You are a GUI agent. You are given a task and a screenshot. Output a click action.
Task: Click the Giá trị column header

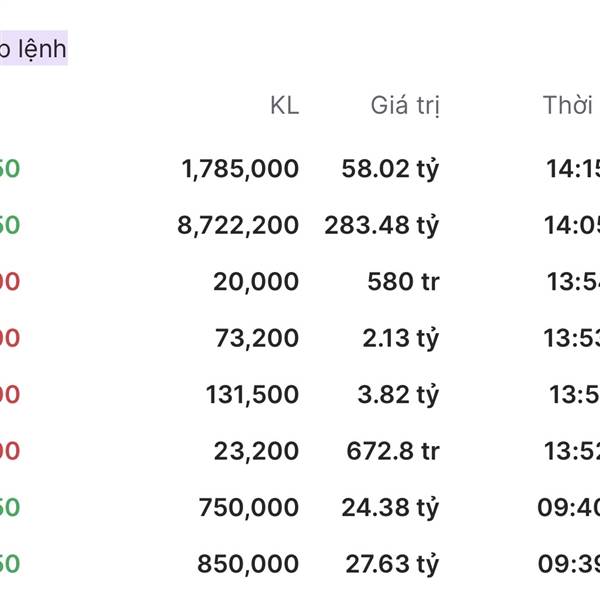point(405,106)
